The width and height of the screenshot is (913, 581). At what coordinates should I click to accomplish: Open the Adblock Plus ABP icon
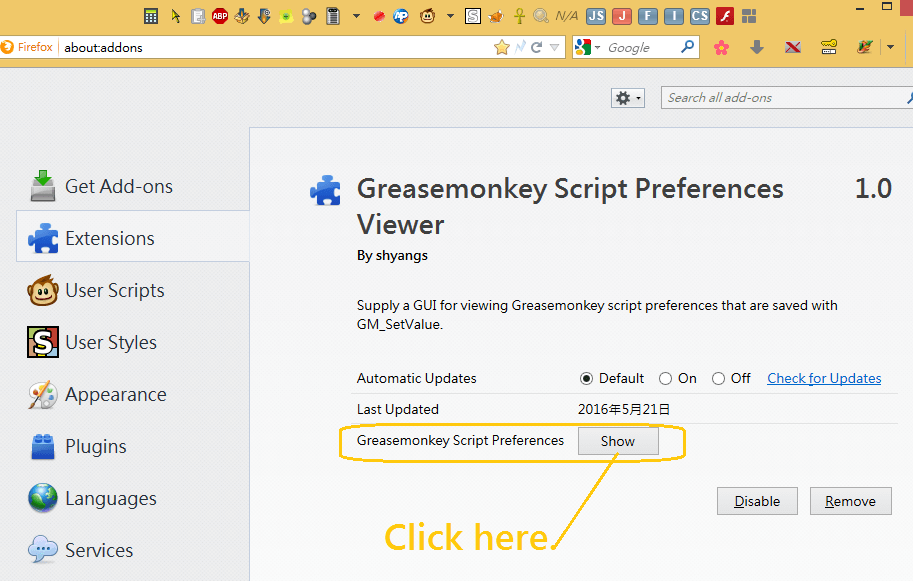pyautogui.click(x=220, y=16)
